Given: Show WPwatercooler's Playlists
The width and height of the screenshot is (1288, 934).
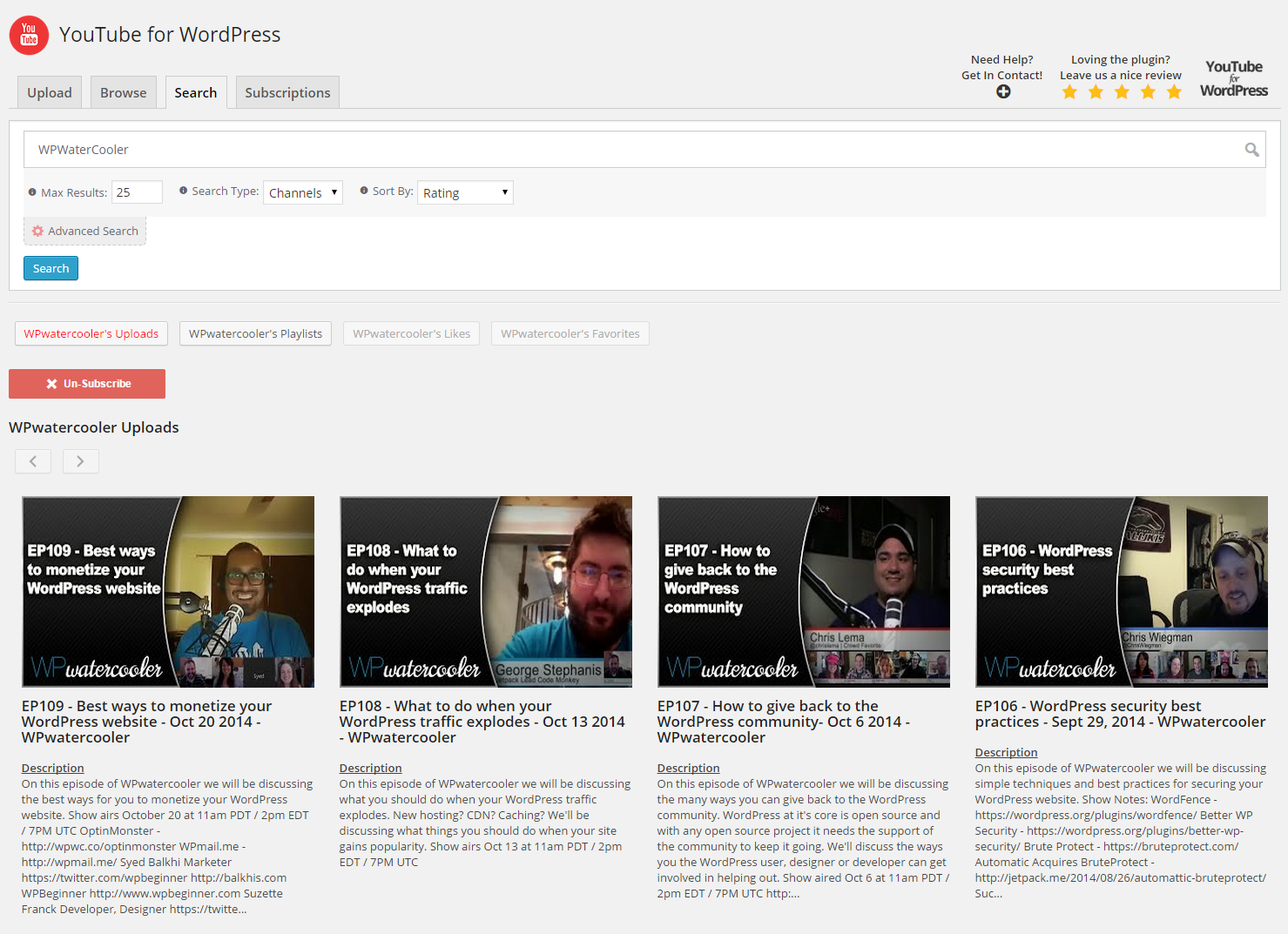Looking at the screenshot, I should (x=255, y=333).
